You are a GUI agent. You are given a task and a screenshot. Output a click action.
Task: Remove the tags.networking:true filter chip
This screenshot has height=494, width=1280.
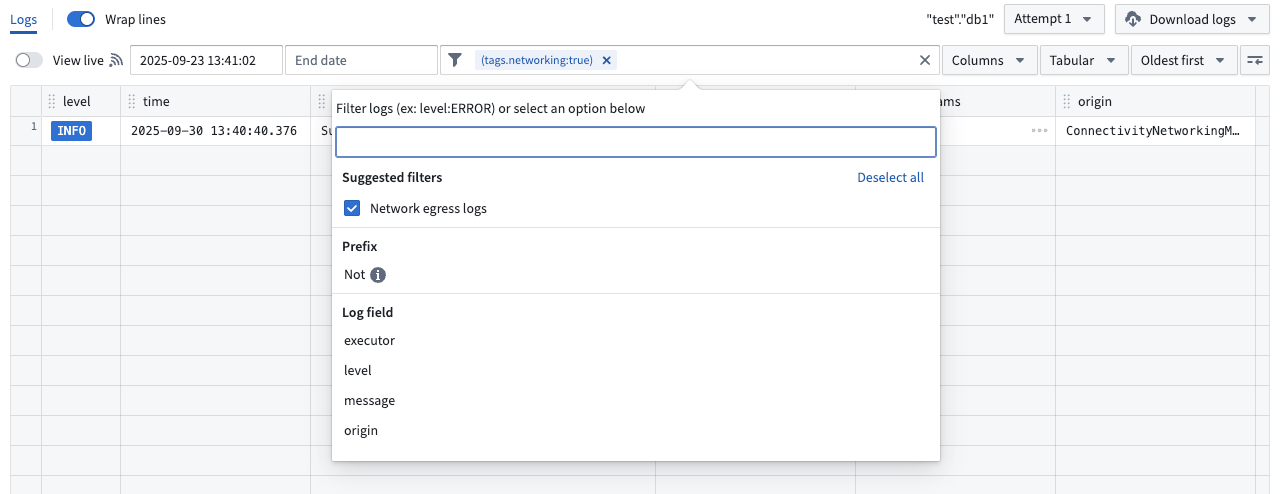pyautogui.click(x=606, y=60)
